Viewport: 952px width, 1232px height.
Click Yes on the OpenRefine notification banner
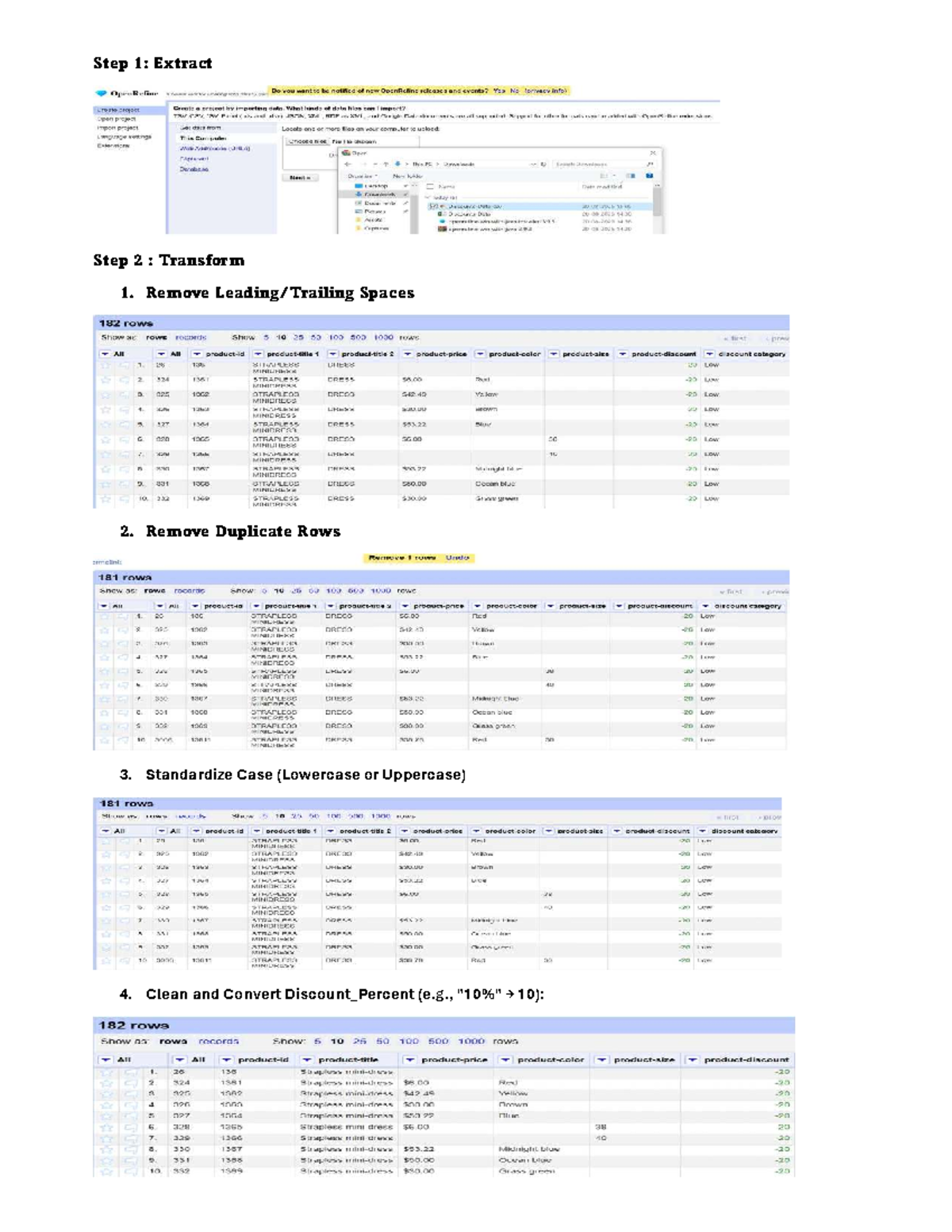coord(499,91)
